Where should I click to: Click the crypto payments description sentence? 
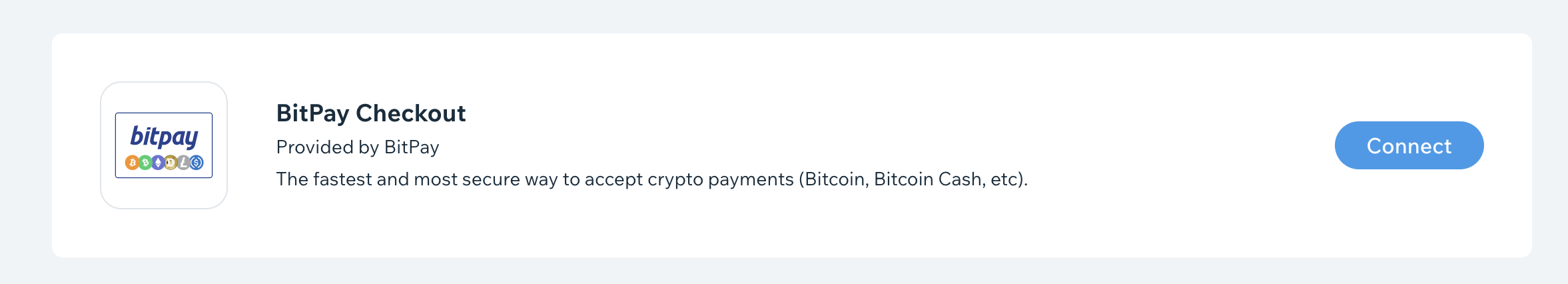tap(652, 179)
